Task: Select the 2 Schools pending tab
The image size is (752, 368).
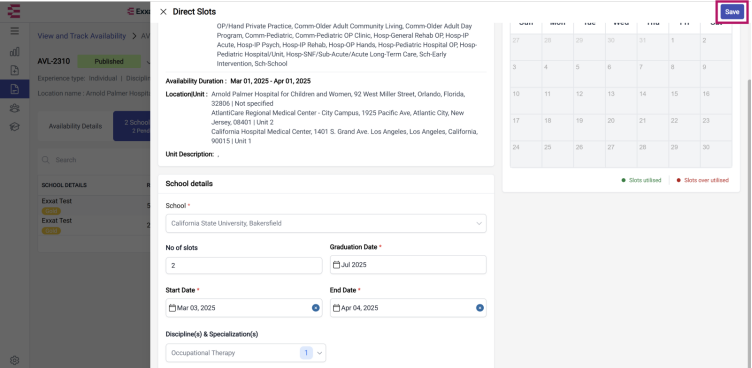Action: [x=132, y=126]
